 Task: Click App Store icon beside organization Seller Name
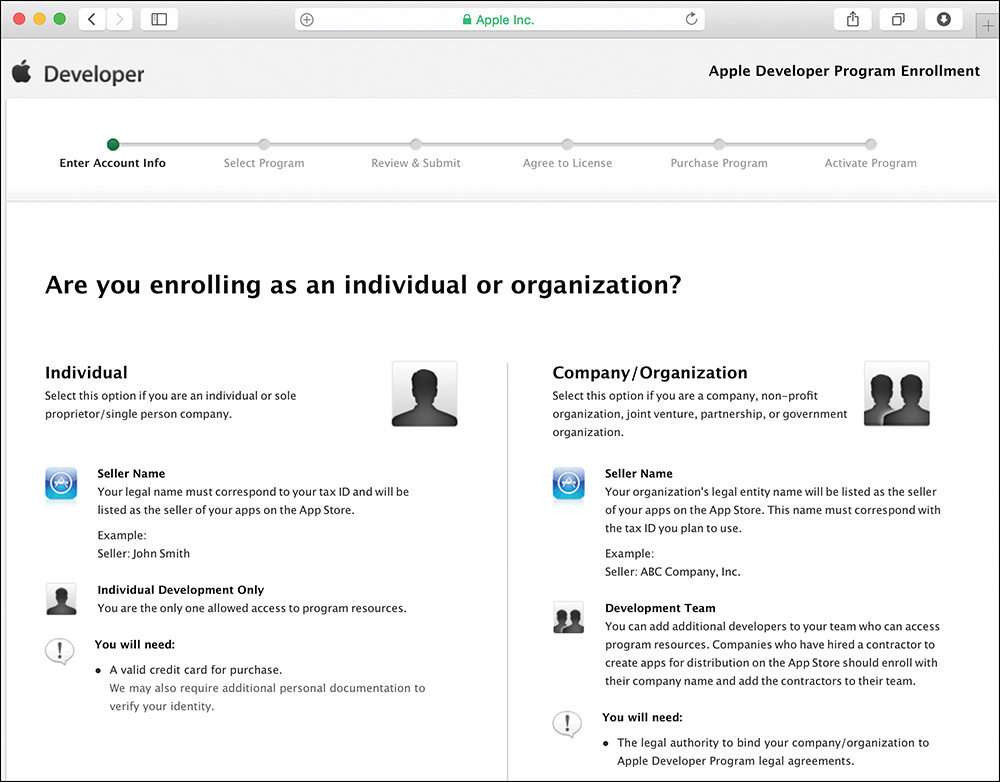pos(568,483)
